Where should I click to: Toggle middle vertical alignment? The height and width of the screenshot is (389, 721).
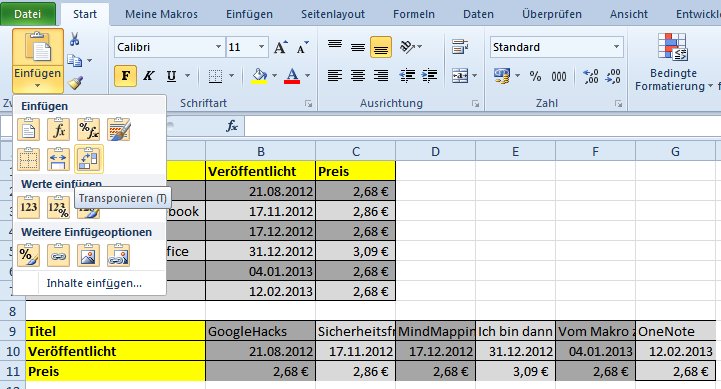coord(358,46)
